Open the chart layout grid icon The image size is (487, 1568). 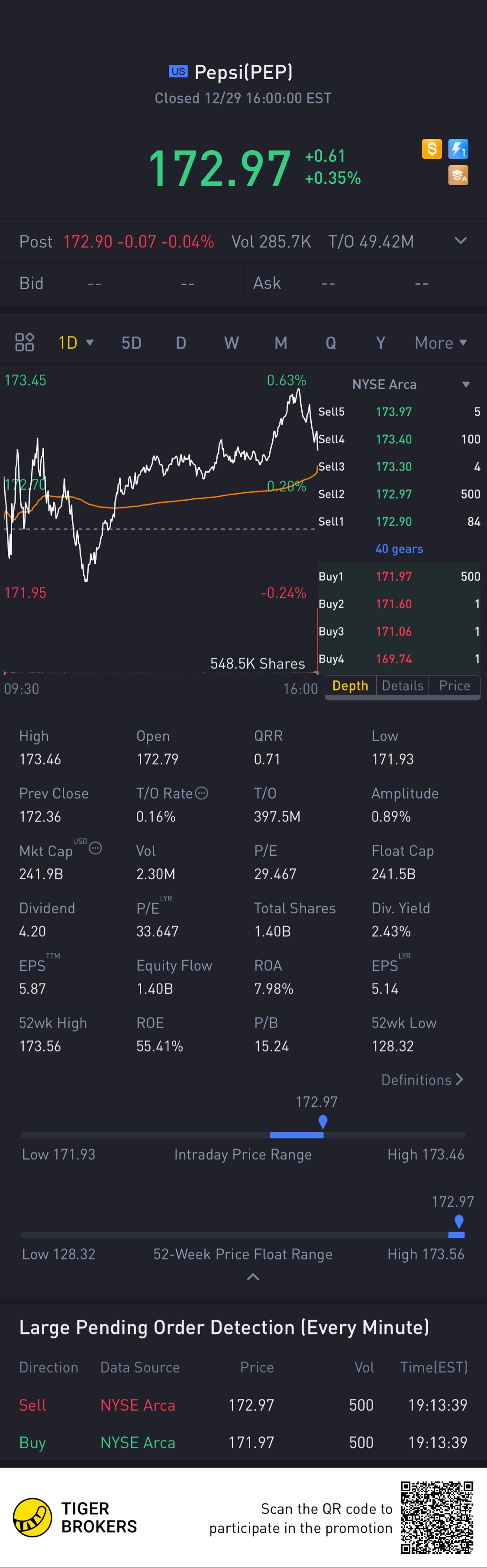(x=24, y=343)
